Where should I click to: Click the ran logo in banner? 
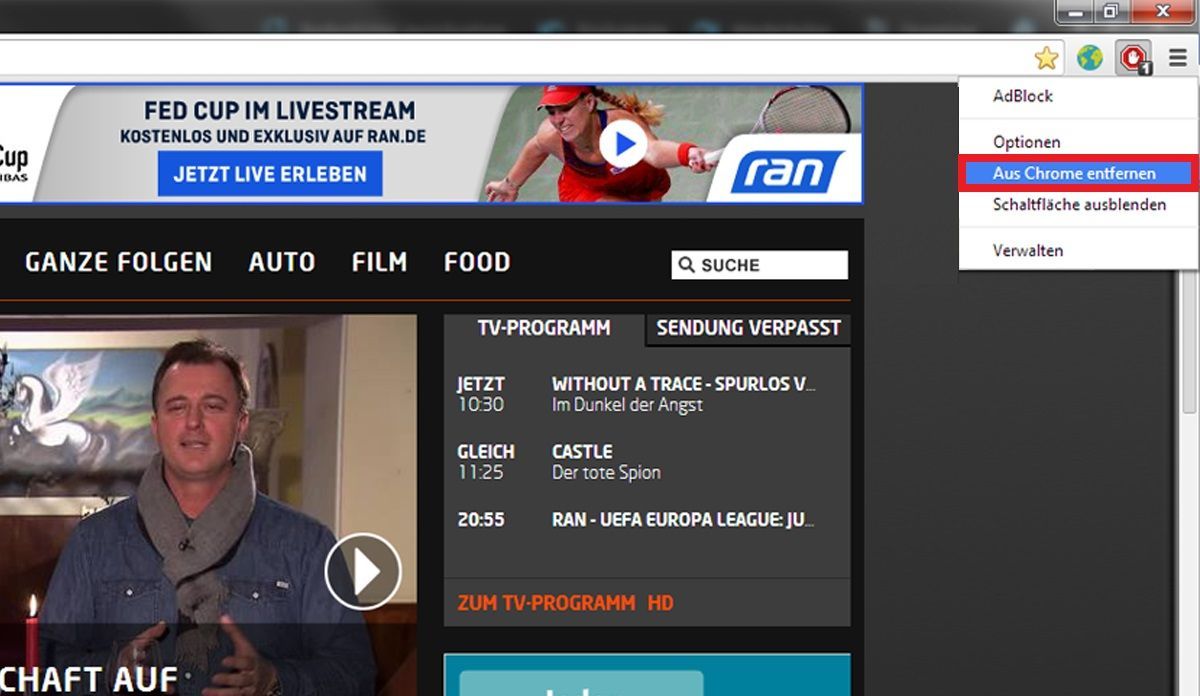point(786,171)
